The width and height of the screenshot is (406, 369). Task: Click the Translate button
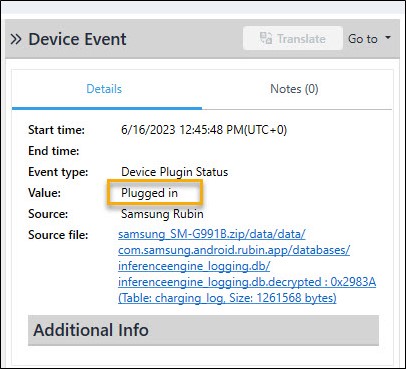[x=293, y=39]
